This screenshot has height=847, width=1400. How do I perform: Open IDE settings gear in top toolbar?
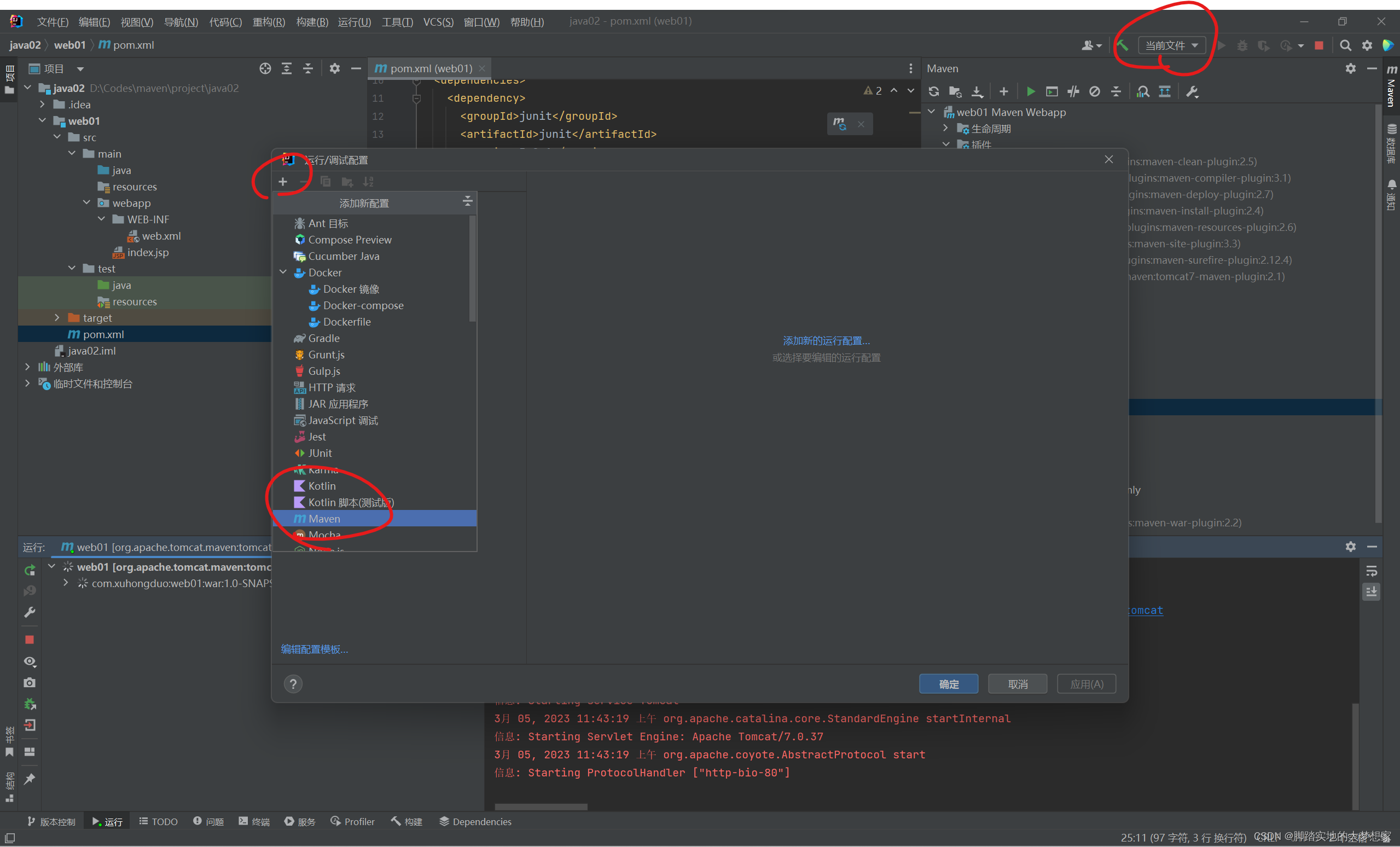pyautogui.click(x=1367, y=45)
